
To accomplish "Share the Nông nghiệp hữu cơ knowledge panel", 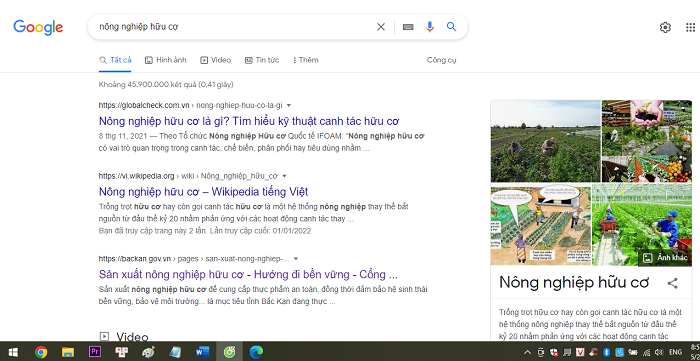I will click(672, 283).
